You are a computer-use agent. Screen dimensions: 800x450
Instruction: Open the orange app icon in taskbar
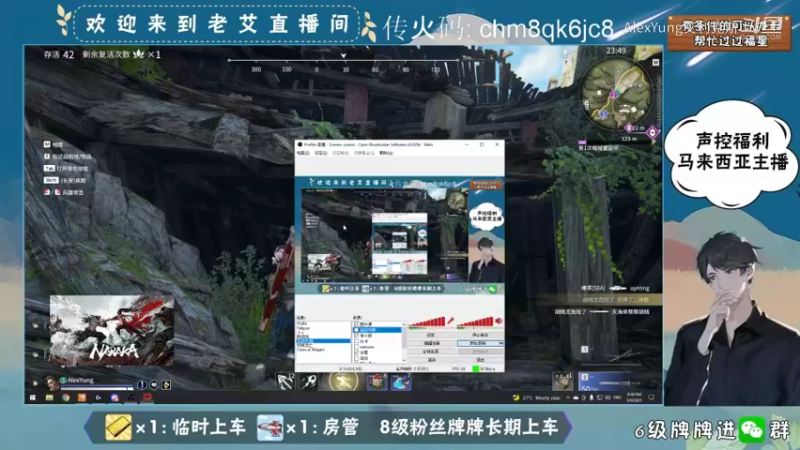[x=82, y=397]
